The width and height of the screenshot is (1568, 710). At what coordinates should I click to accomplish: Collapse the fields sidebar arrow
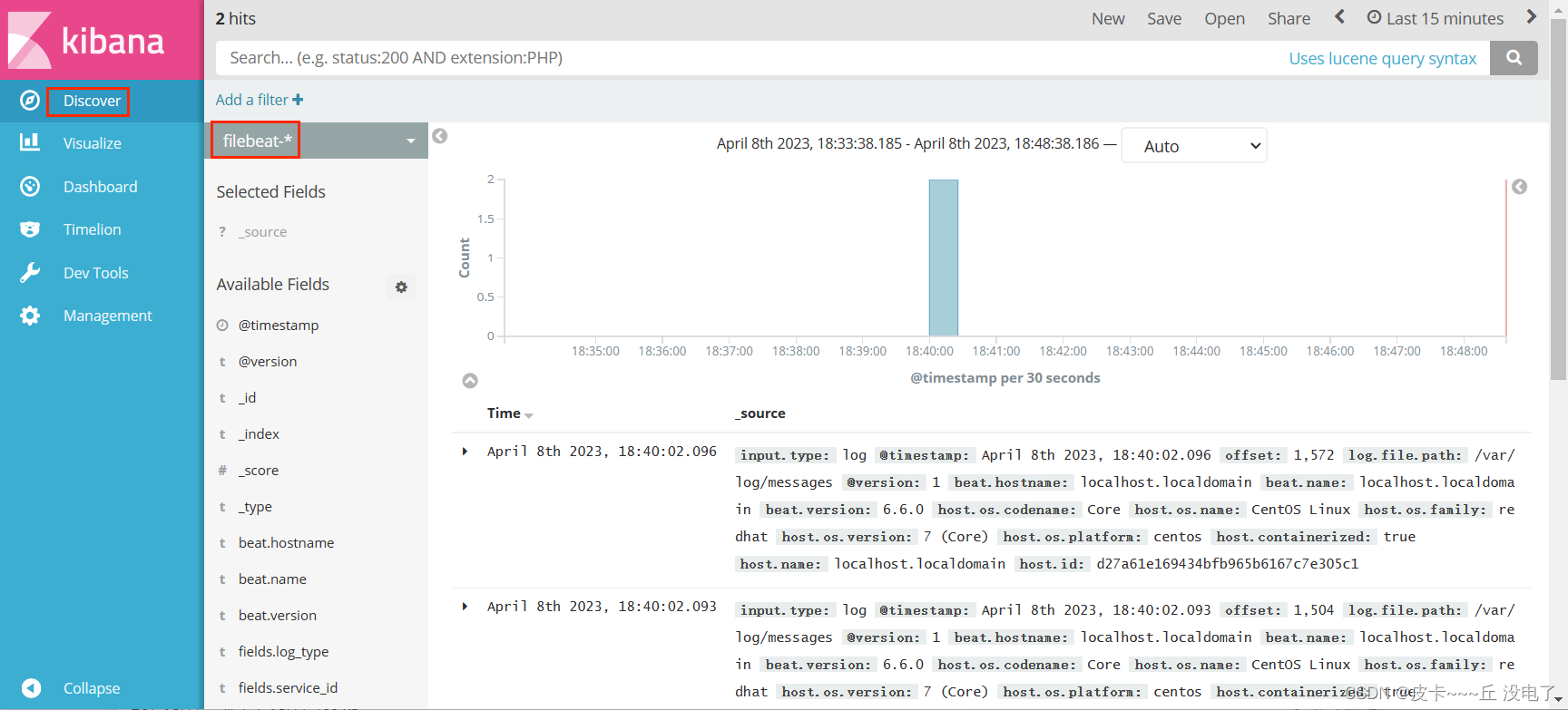click(440, 136)
